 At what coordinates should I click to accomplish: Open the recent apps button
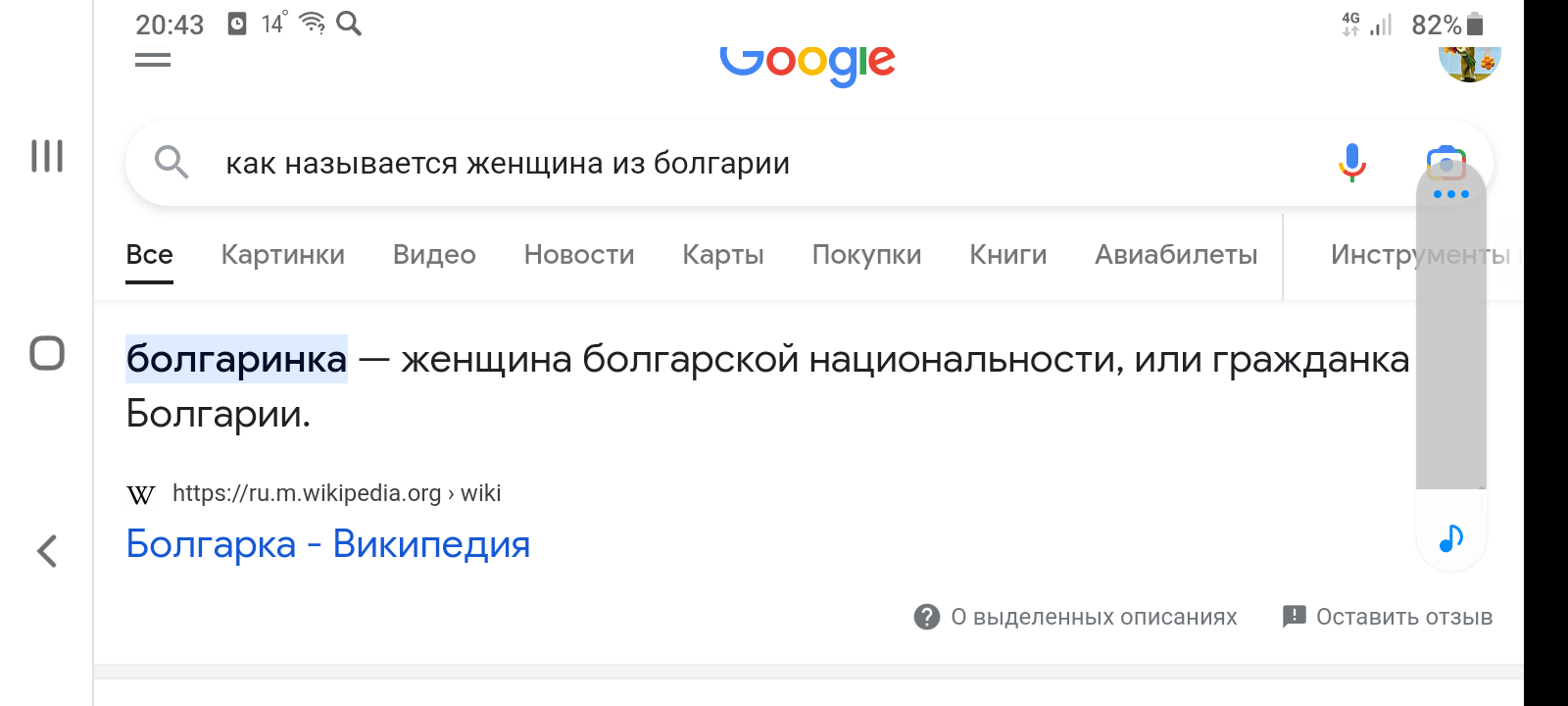pos(47,156)
